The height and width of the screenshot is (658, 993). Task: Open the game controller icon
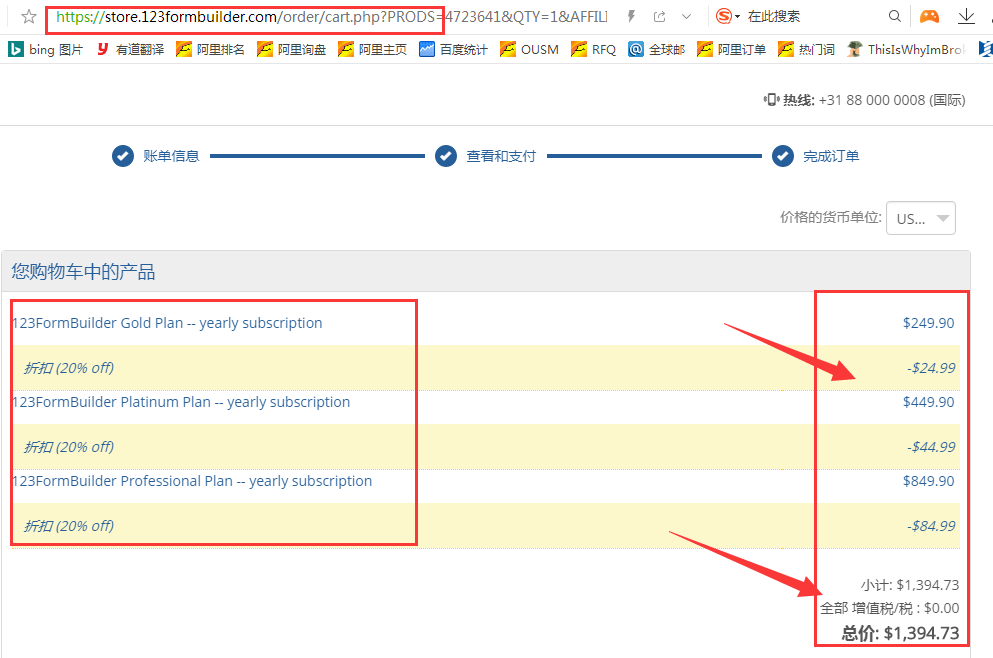(929, 16)
